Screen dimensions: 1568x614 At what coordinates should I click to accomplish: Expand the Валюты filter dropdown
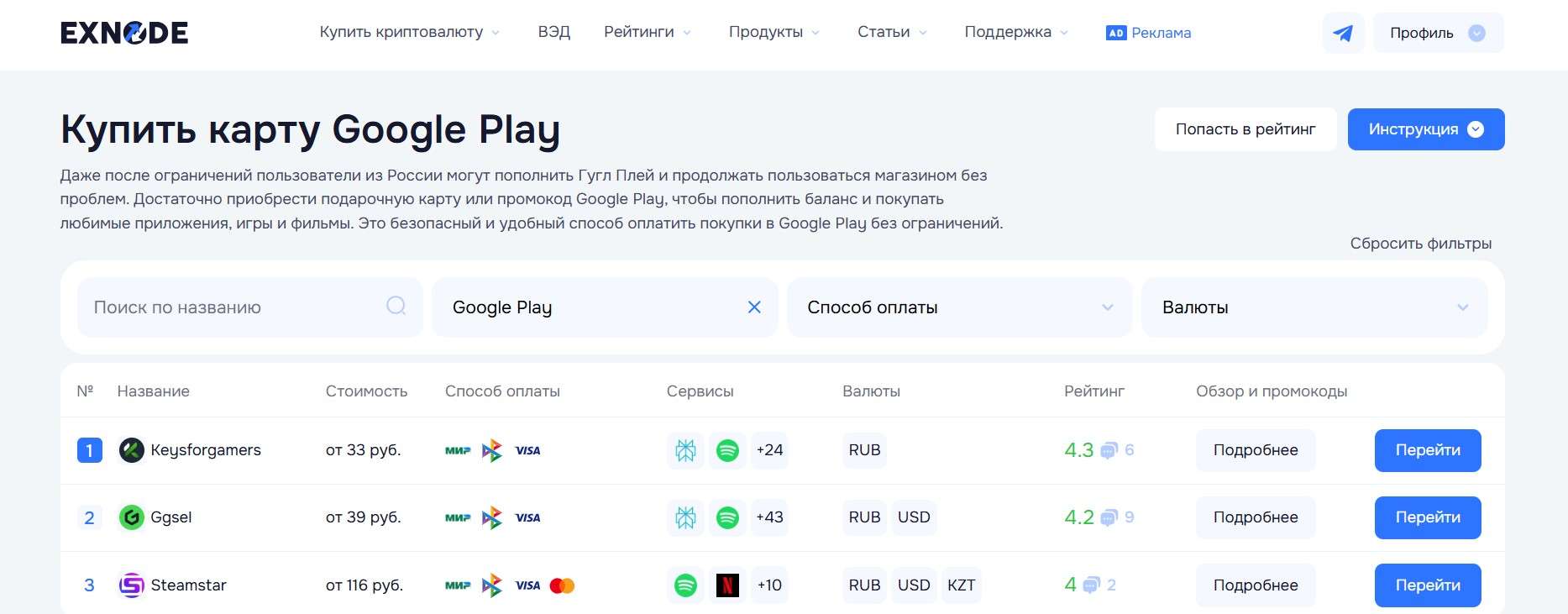click(1314, 307)
